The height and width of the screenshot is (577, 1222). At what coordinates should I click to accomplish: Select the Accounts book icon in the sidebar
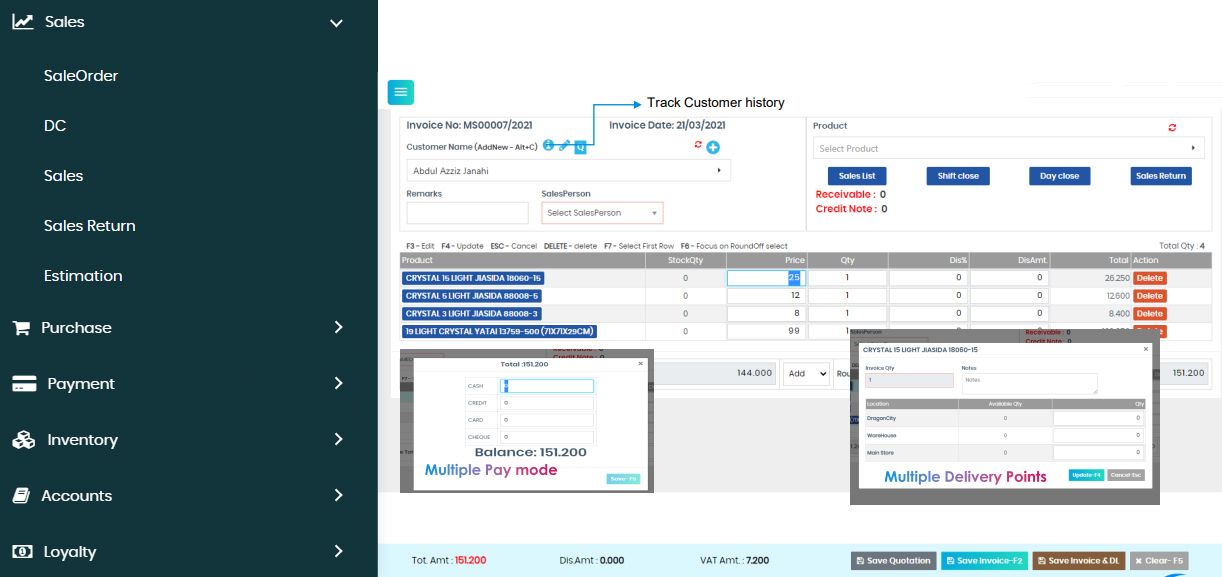coord(22,495)
